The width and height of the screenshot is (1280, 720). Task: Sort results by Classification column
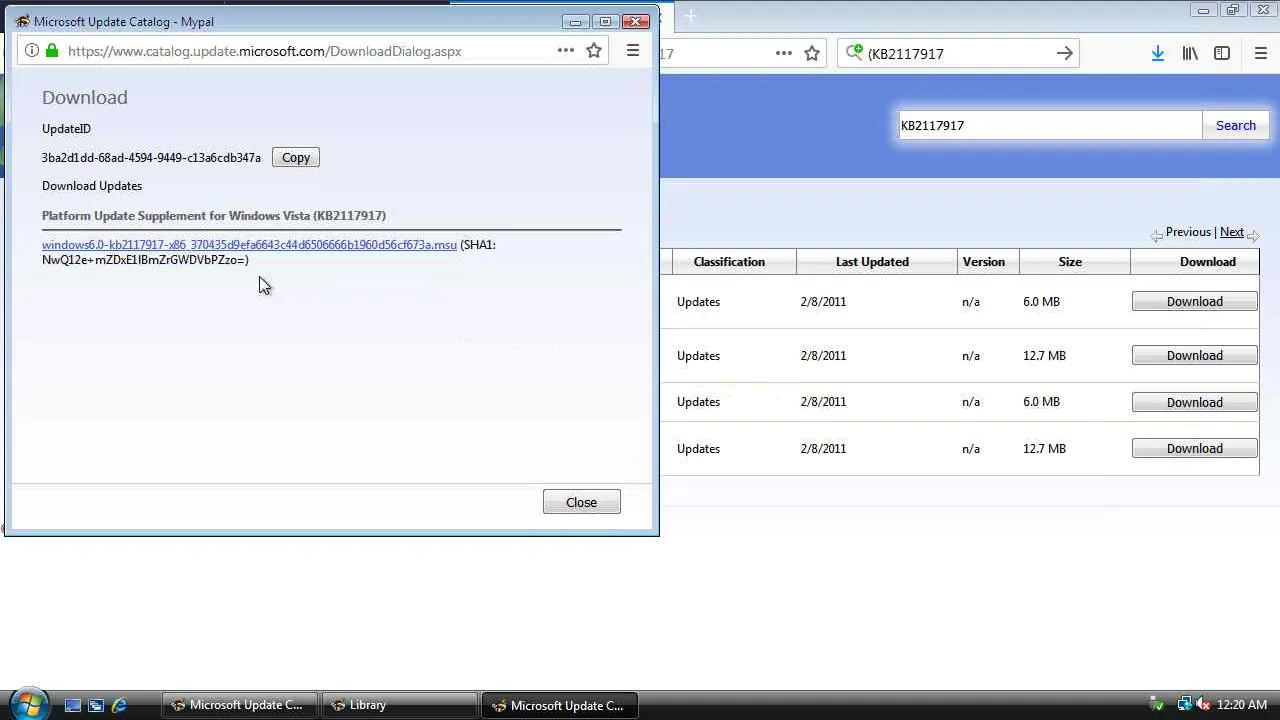(x=729, y=262)
